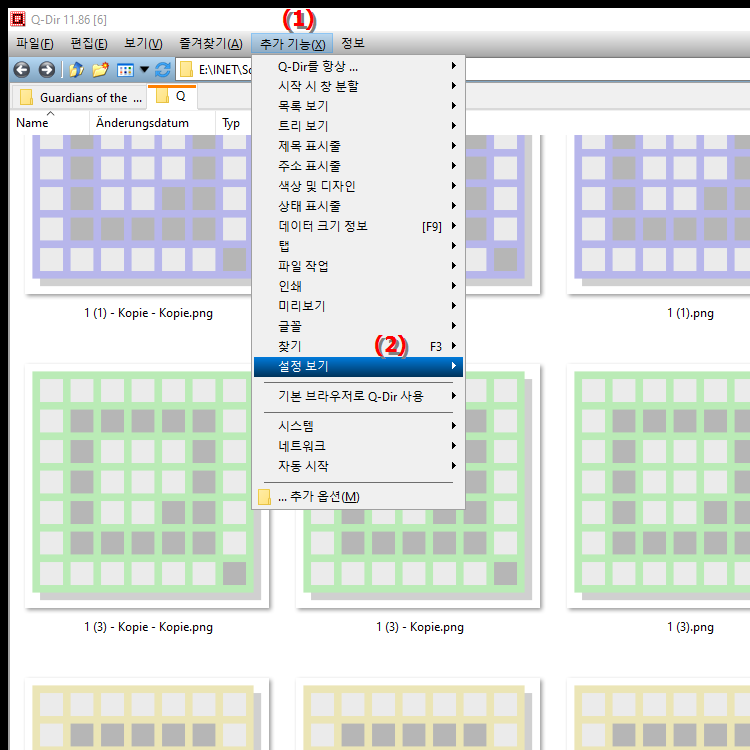Expand the view mode dropdown arrow
Image resolution: width=750 pixels, height=750 pixels.
144,70
